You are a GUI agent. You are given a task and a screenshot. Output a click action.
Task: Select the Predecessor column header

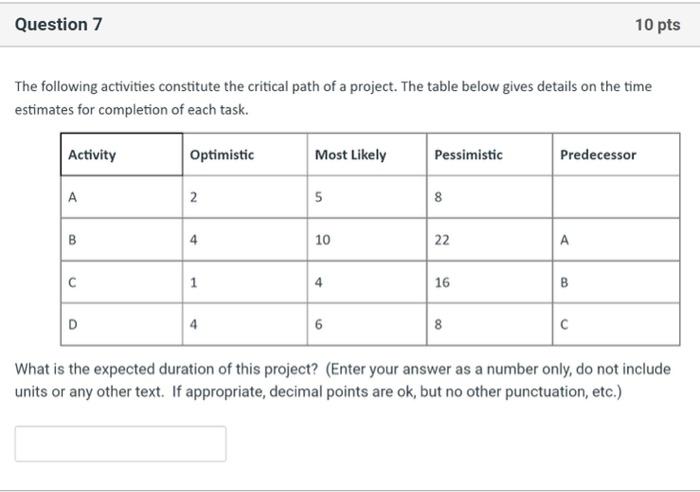click(x=597, y=155)
